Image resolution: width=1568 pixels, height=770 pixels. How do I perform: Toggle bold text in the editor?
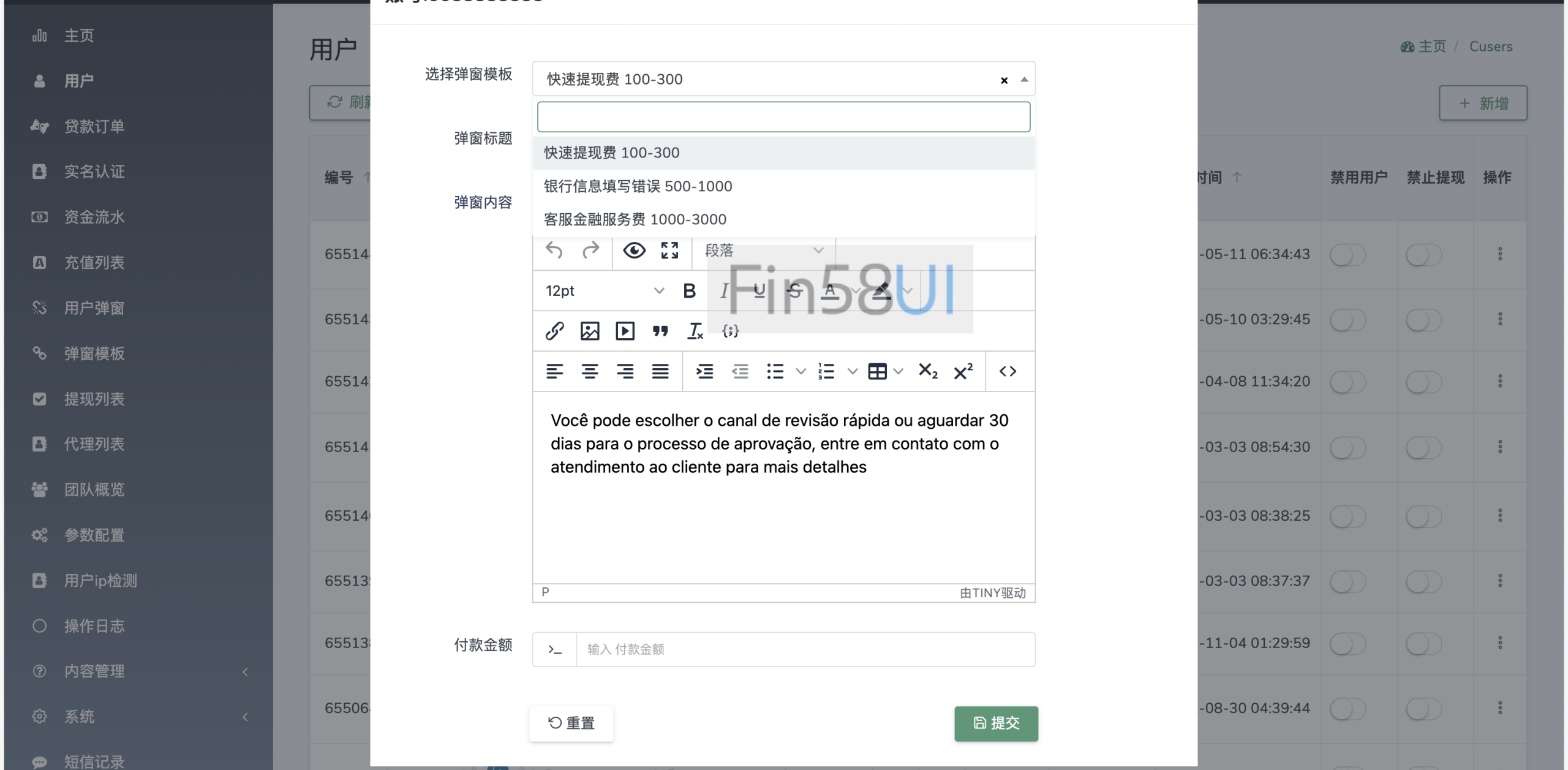coord(690,290)
